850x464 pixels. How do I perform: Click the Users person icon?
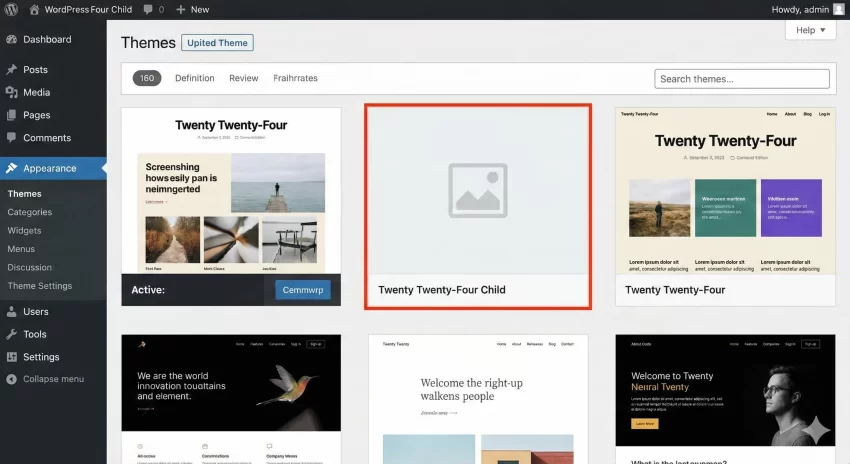click(11, 312)
